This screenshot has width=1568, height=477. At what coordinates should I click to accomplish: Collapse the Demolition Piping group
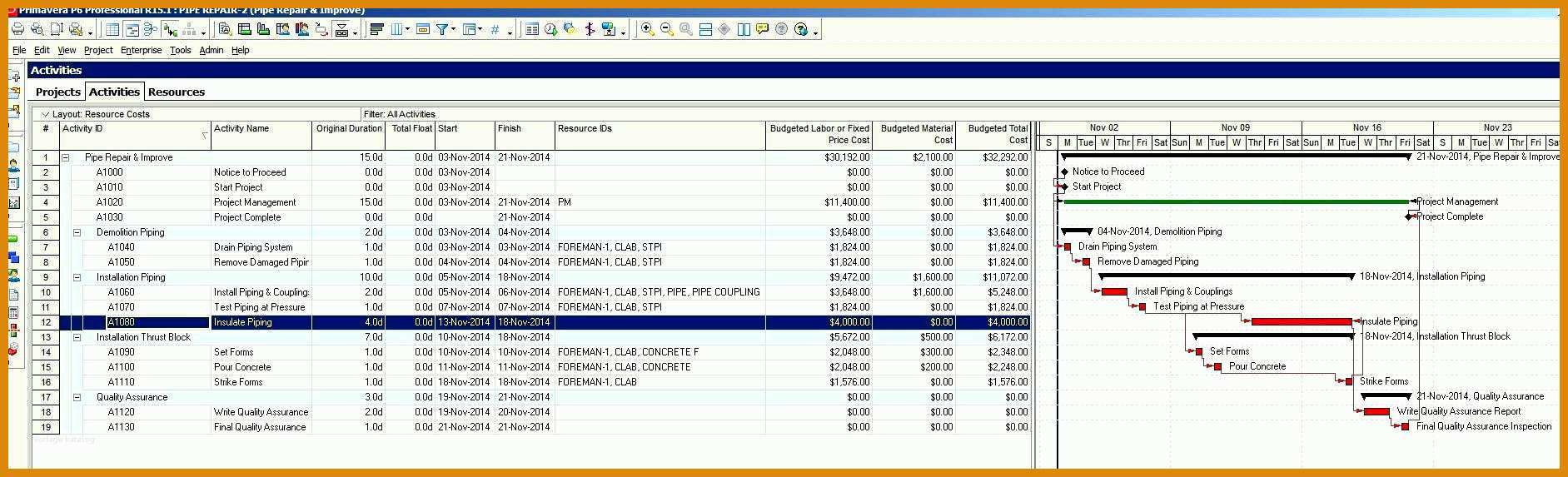[77, 232]
